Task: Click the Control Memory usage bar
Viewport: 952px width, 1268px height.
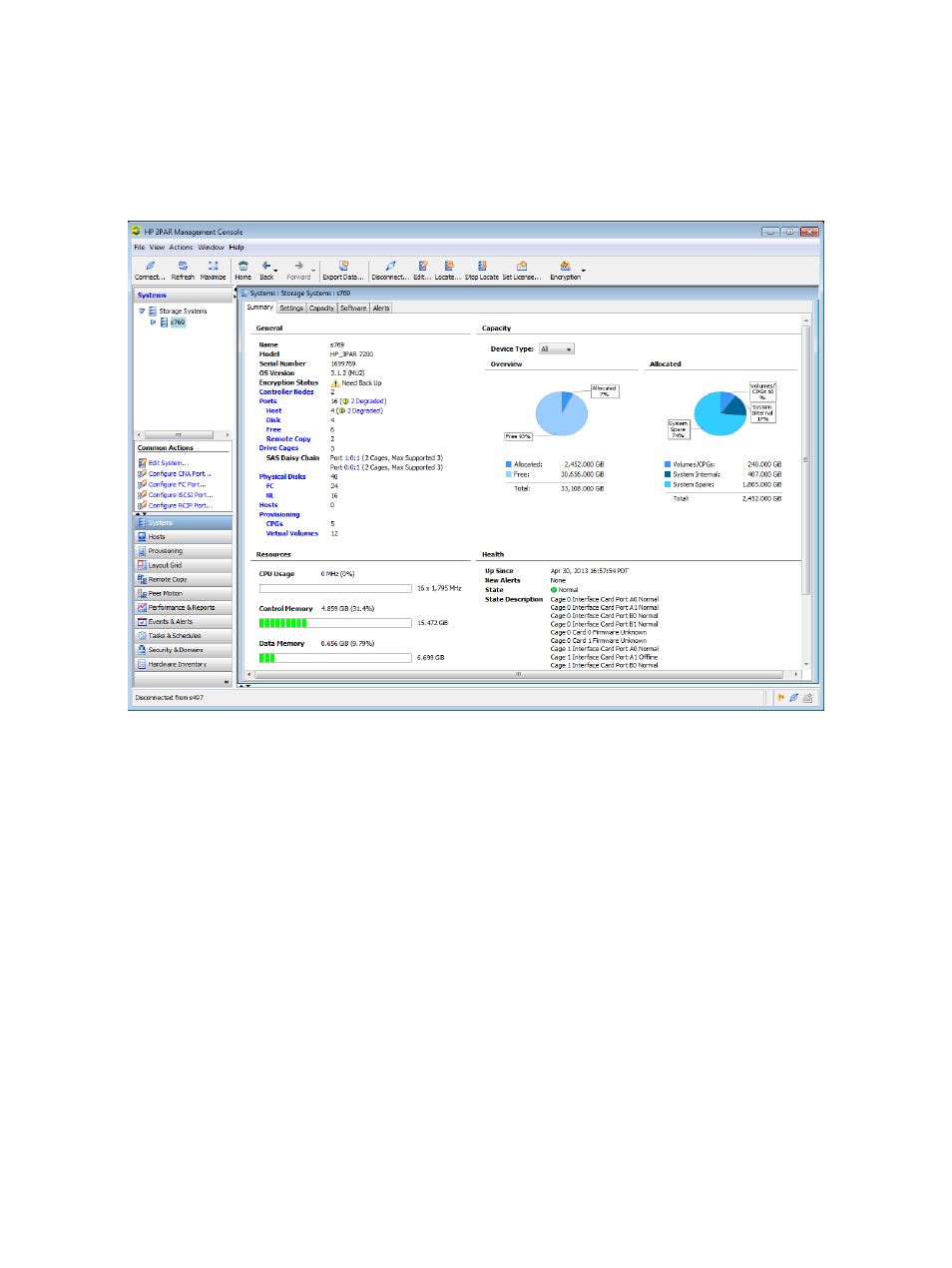Action: [x=335, y=623]
